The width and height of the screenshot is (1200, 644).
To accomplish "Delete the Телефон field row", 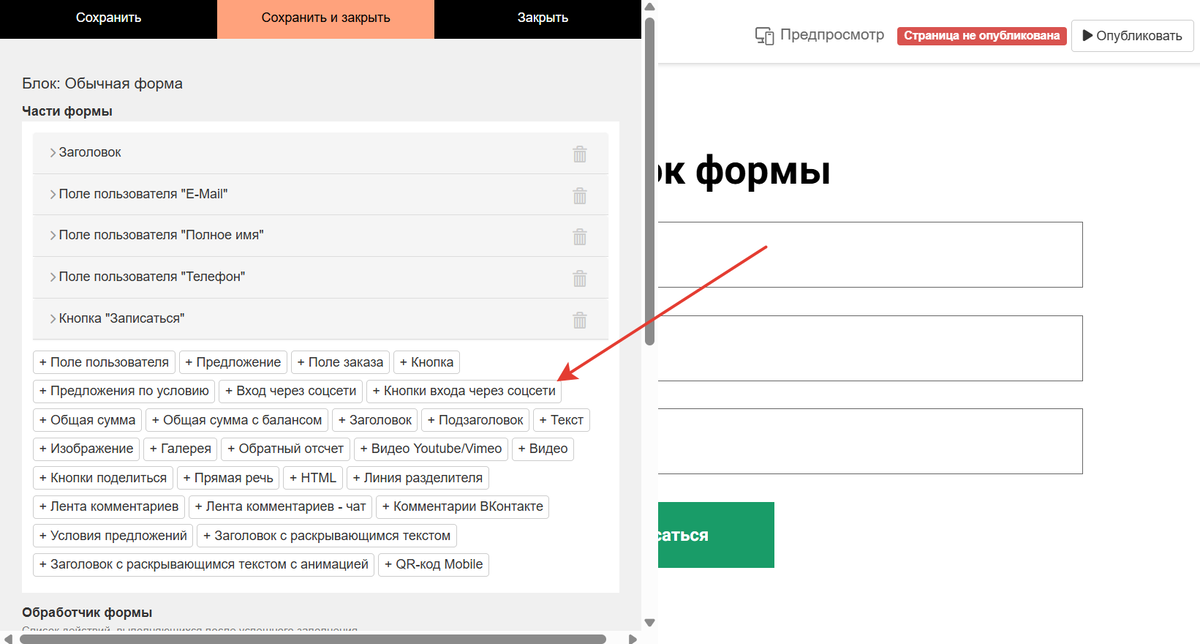I will (x=579, y=278).
